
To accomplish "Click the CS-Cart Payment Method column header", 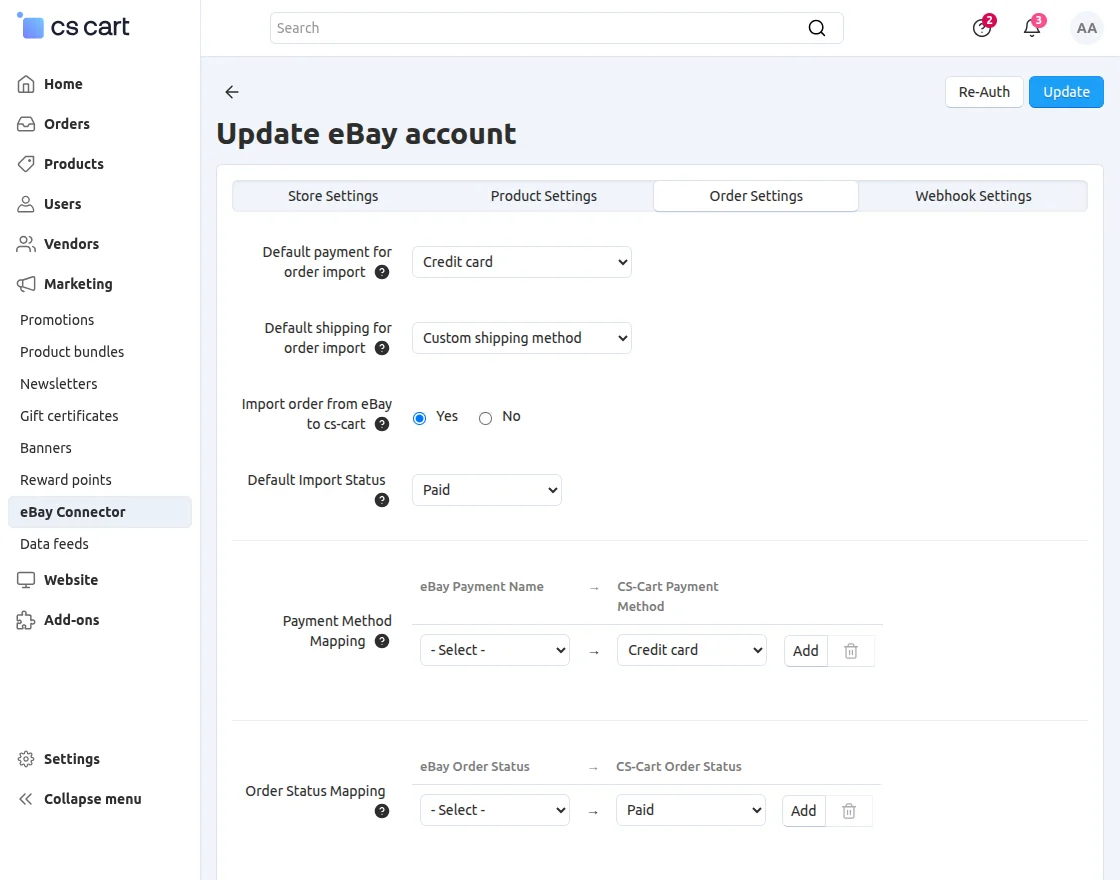I will [668, 596].
